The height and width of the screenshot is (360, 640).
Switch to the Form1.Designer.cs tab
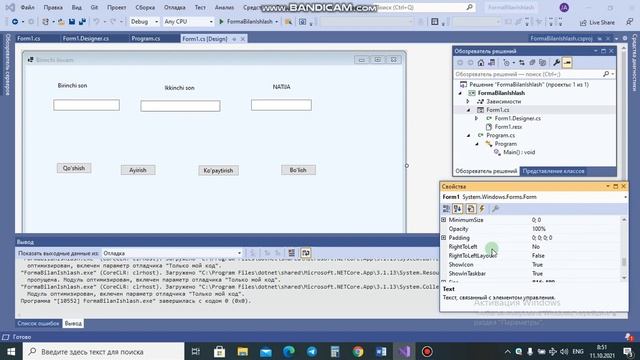86,38
